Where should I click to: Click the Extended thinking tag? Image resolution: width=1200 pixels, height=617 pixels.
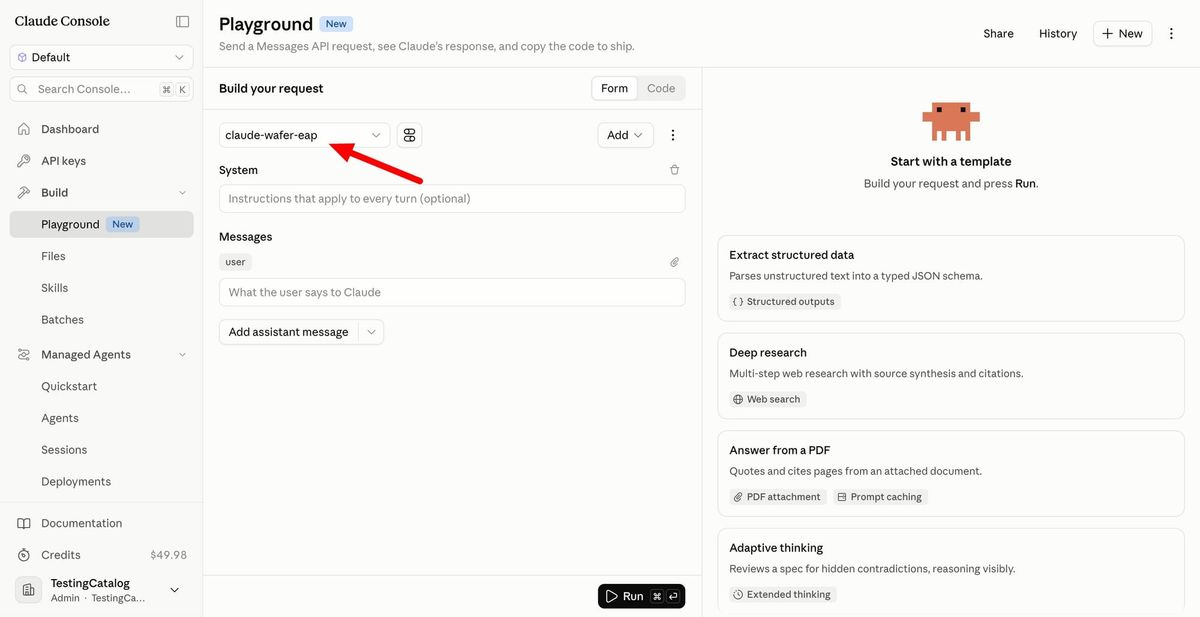(782, 594)
